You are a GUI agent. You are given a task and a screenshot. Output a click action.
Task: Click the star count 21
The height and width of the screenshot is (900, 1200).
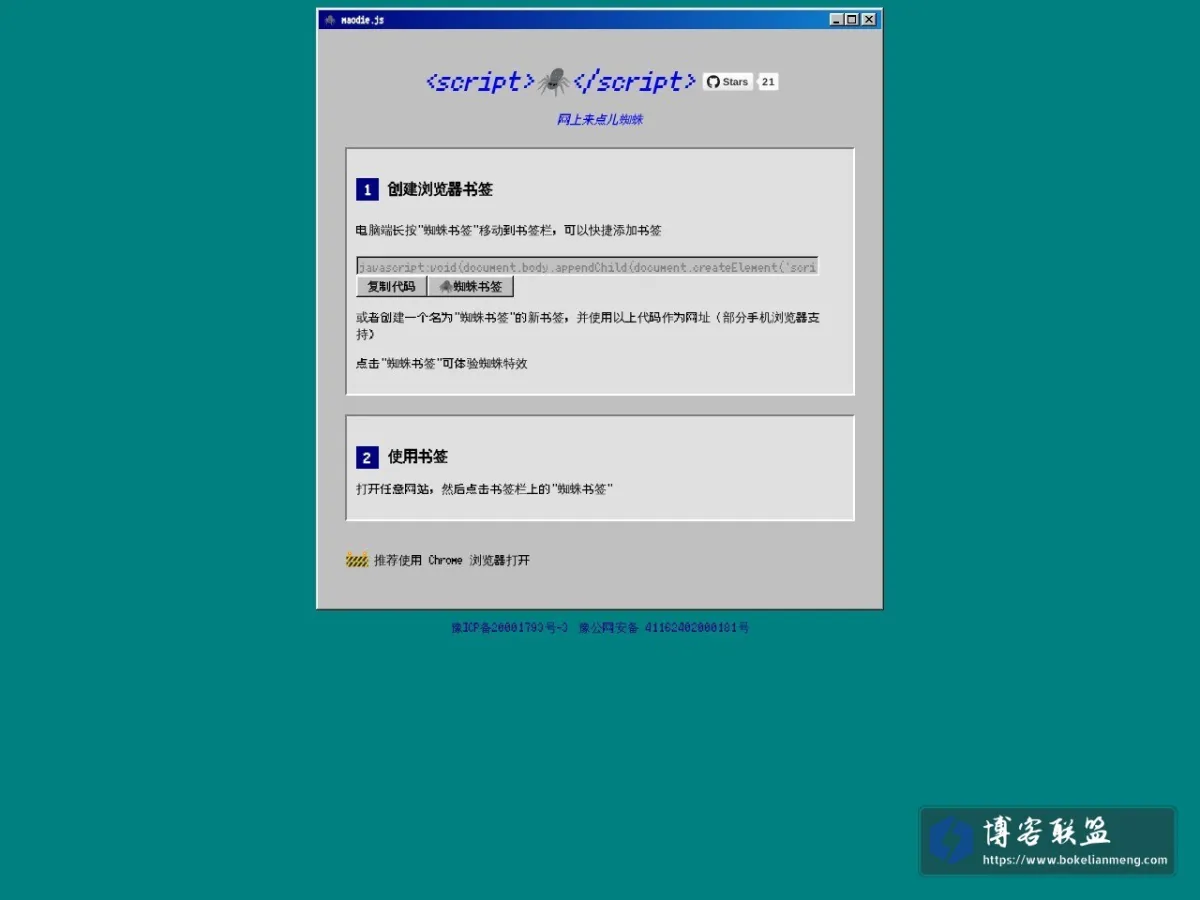point(768,82)
